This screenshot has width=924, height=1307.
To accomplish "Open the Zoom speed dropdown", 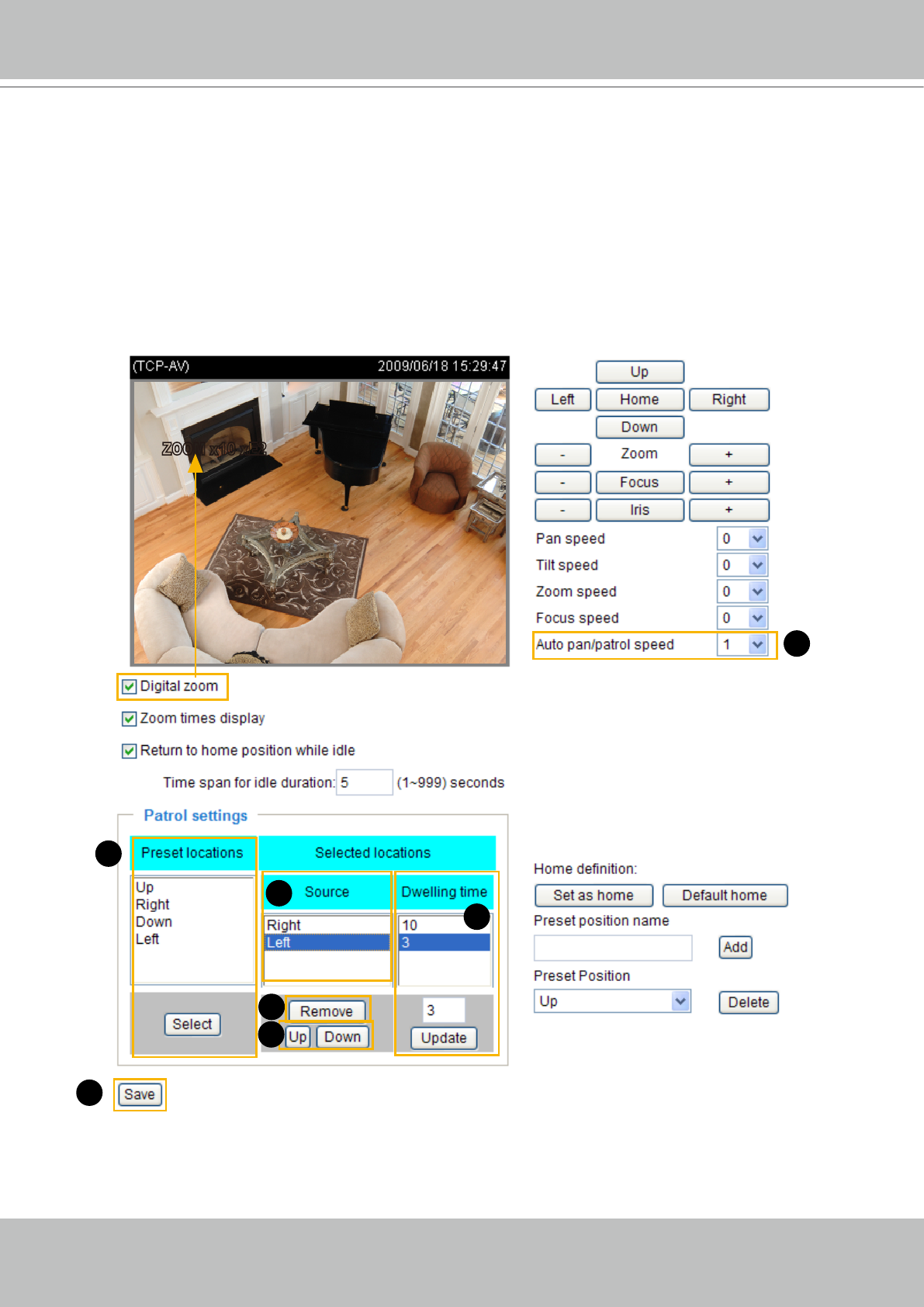I will pyautogui.click(x=742, y=591).
